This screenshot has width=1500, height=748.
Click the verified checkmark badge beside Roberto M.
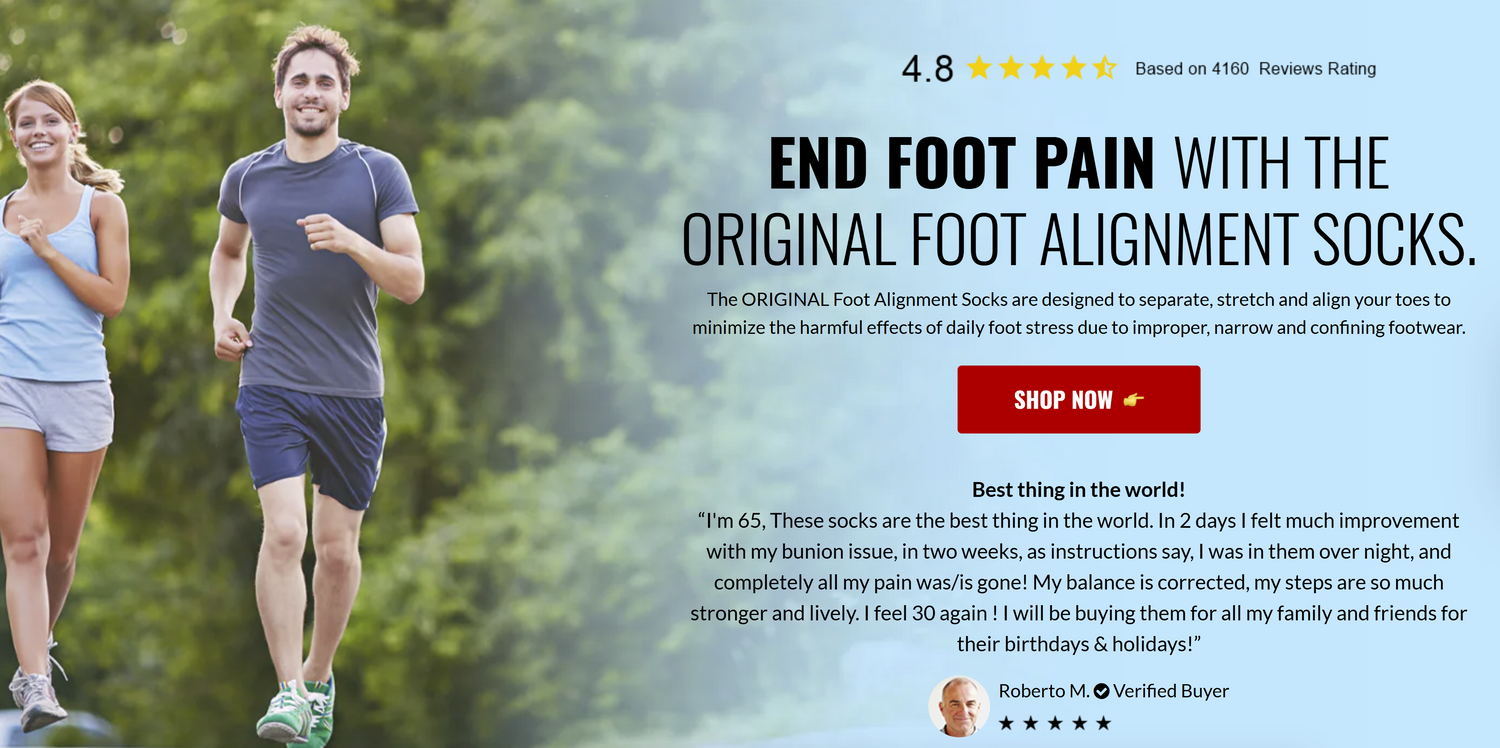1101,691
